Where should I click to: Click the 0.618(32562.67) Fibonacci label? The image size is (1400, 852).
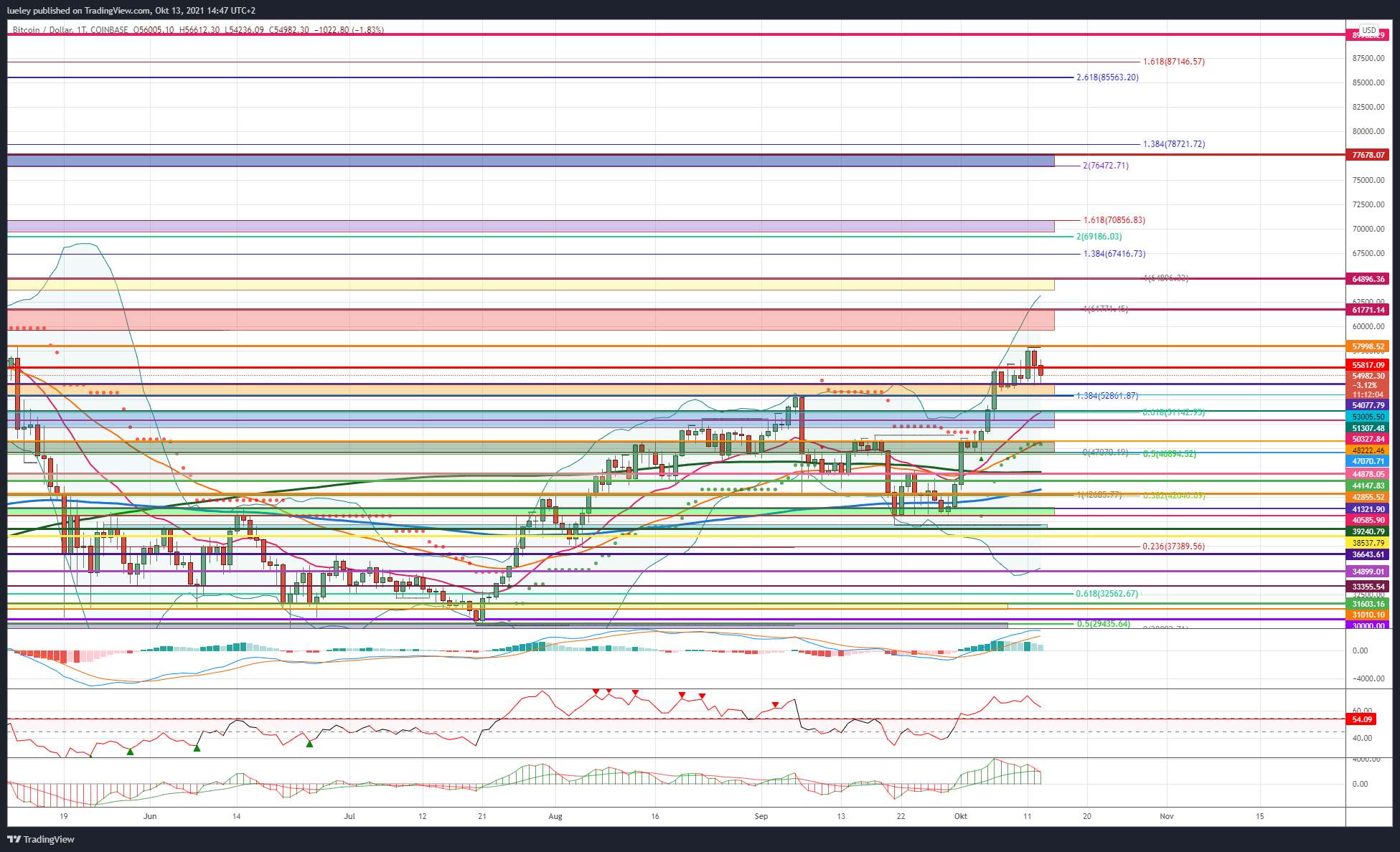1107,594
